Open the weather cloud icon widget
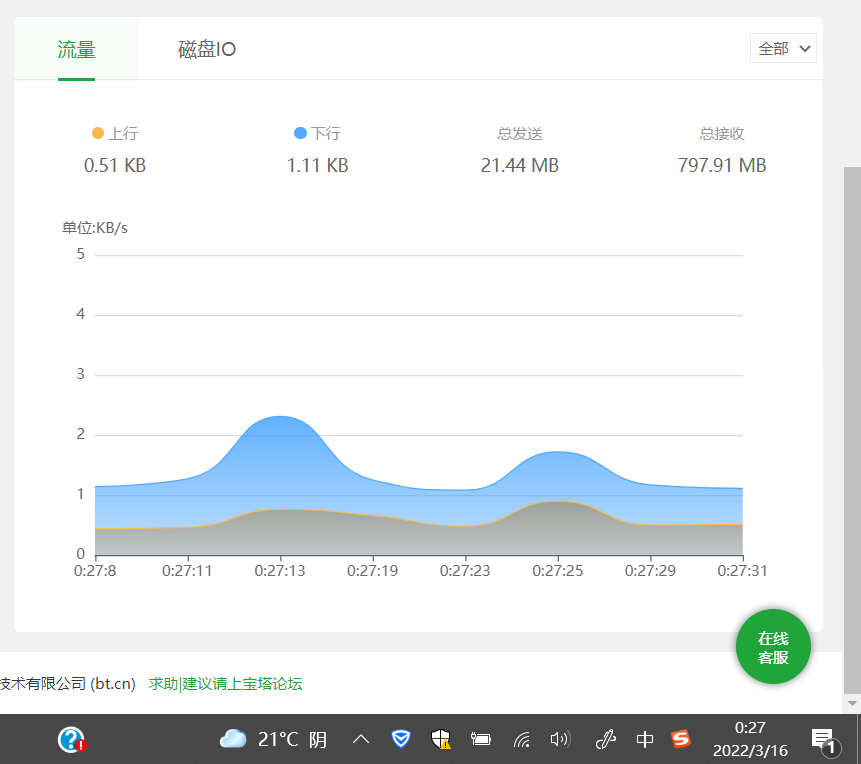 [x=233, y=739]
